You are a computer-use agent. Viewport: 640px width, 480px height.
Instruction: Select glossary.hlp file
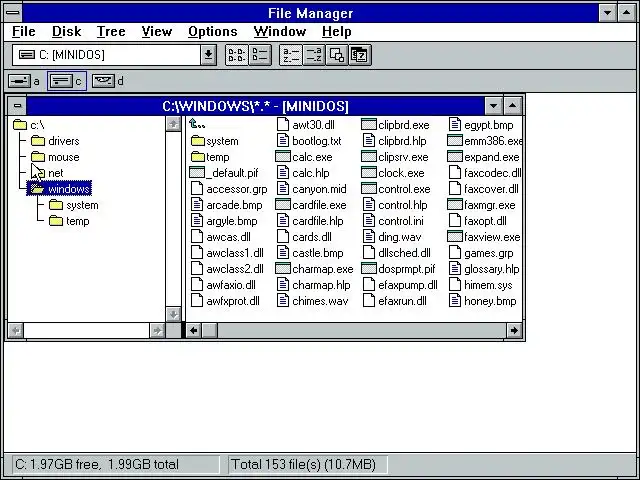pyautogui.click(x=484, y=269)
